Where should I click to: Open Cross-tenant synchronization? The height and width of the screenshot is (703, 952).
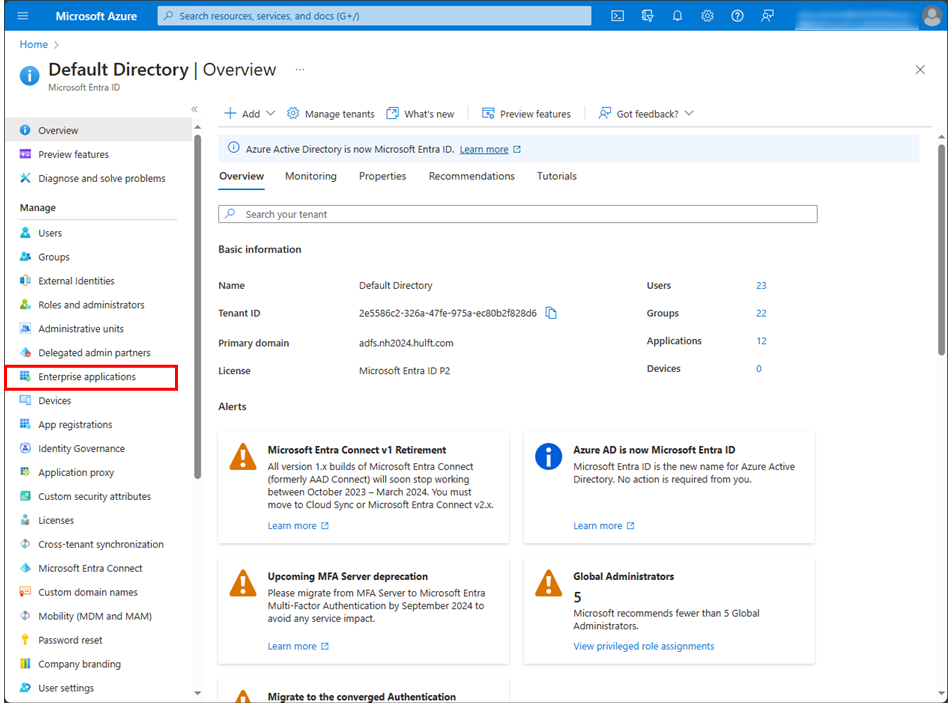99,544
